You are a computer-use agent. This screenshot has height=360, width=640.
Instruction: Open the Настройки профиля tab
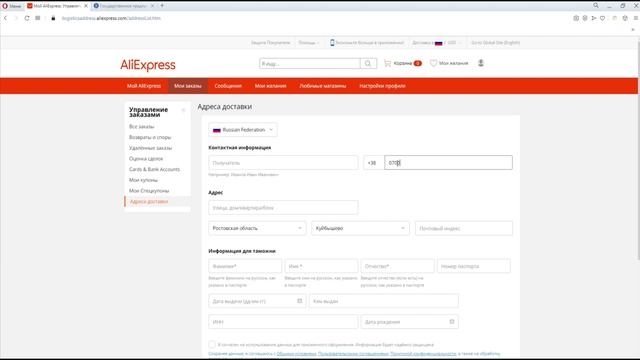click(382, 86)
